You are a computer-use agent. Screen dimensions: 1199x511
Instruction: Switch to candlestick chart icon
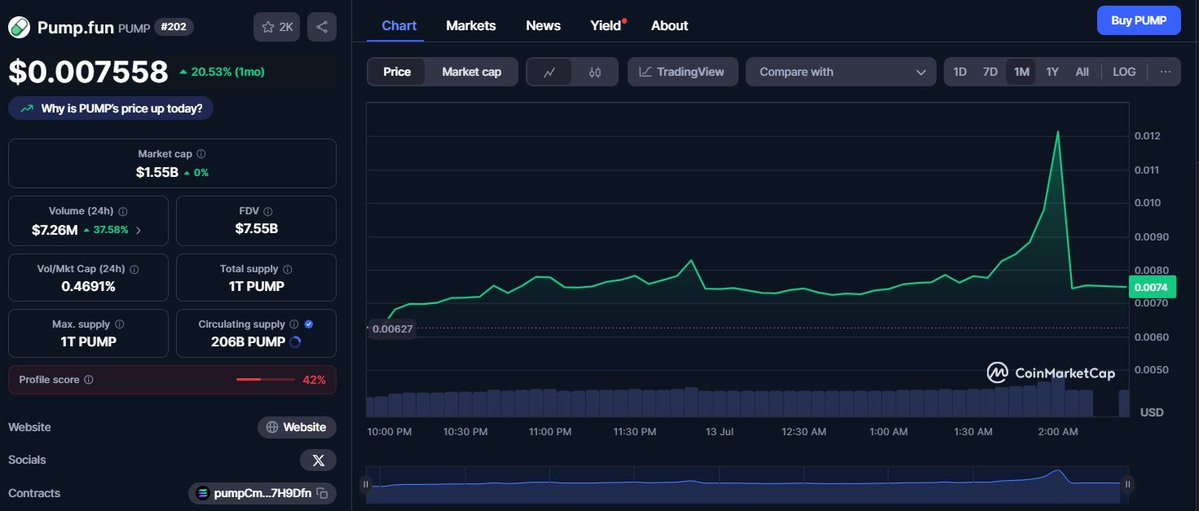595,72
